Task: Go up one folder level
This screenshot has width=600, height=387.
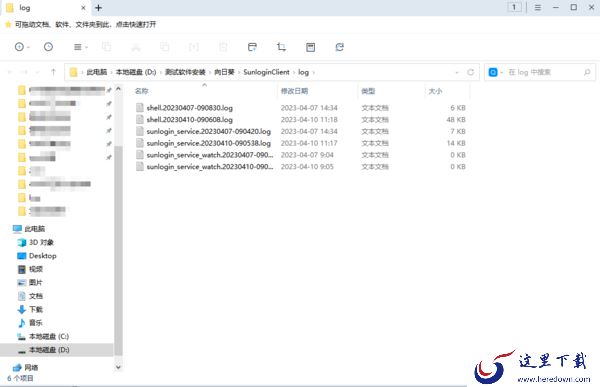Action: [x=53, y=72]
